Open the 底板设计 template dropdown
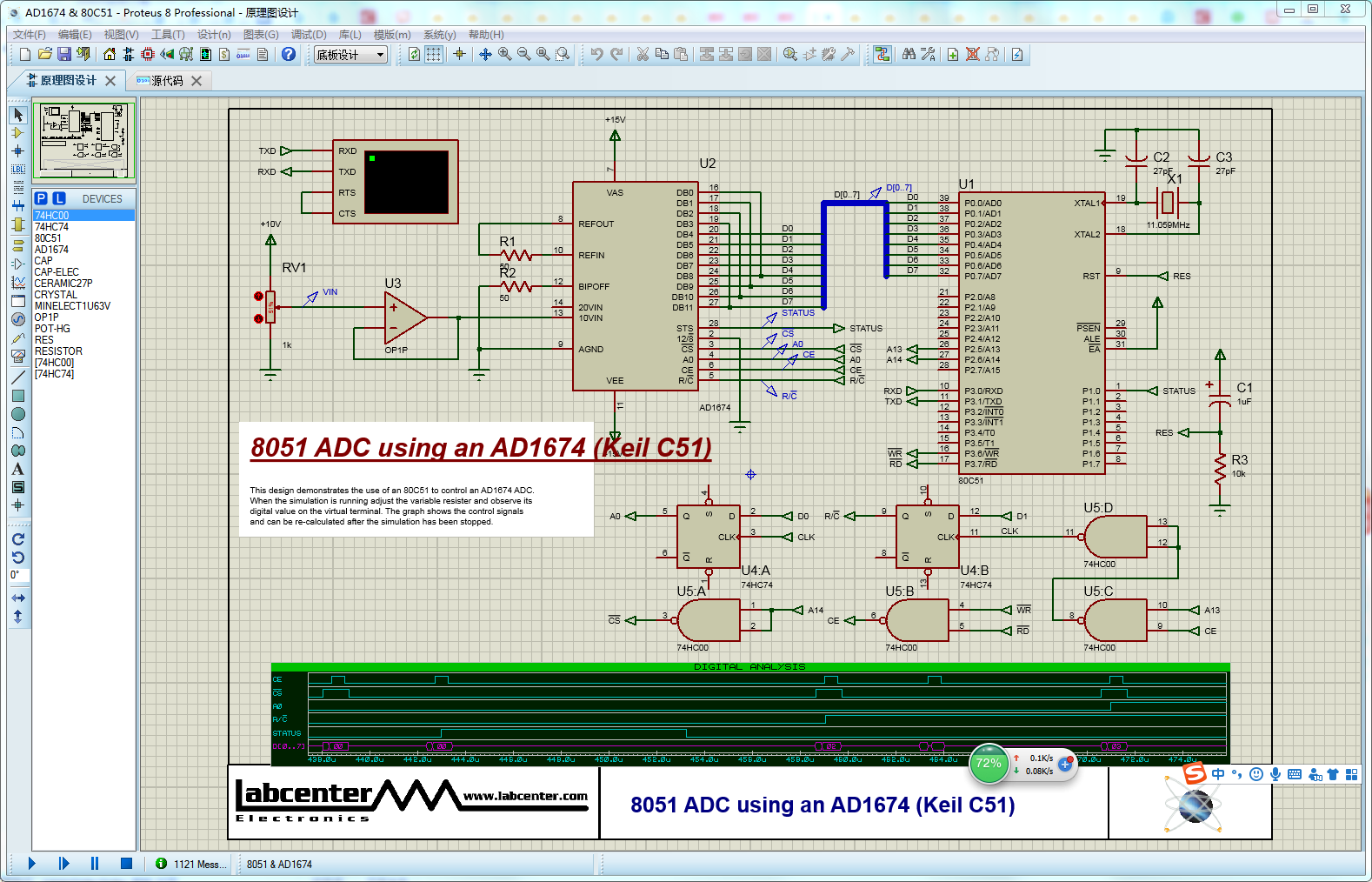The image size is (1372, 882). point(350,55)
